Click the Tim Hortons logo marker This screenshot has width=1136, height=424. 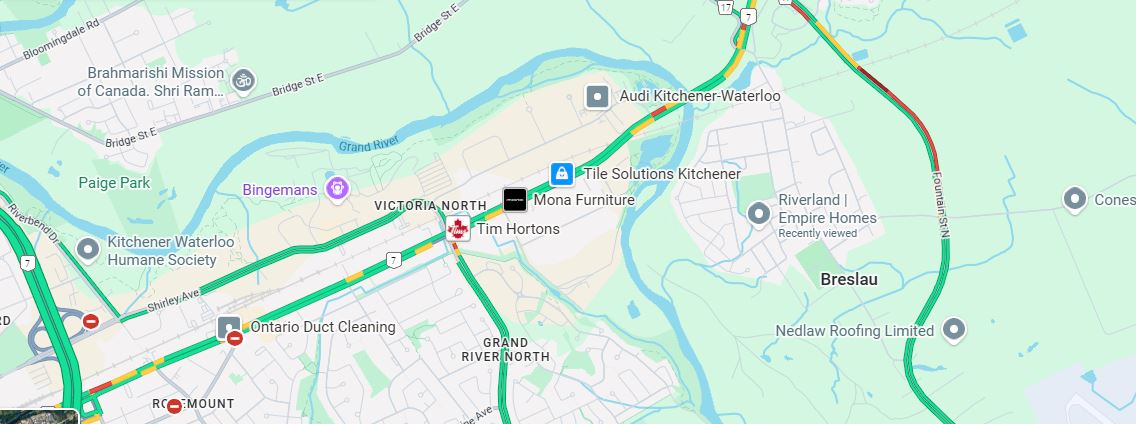click(x=458, y=228)
